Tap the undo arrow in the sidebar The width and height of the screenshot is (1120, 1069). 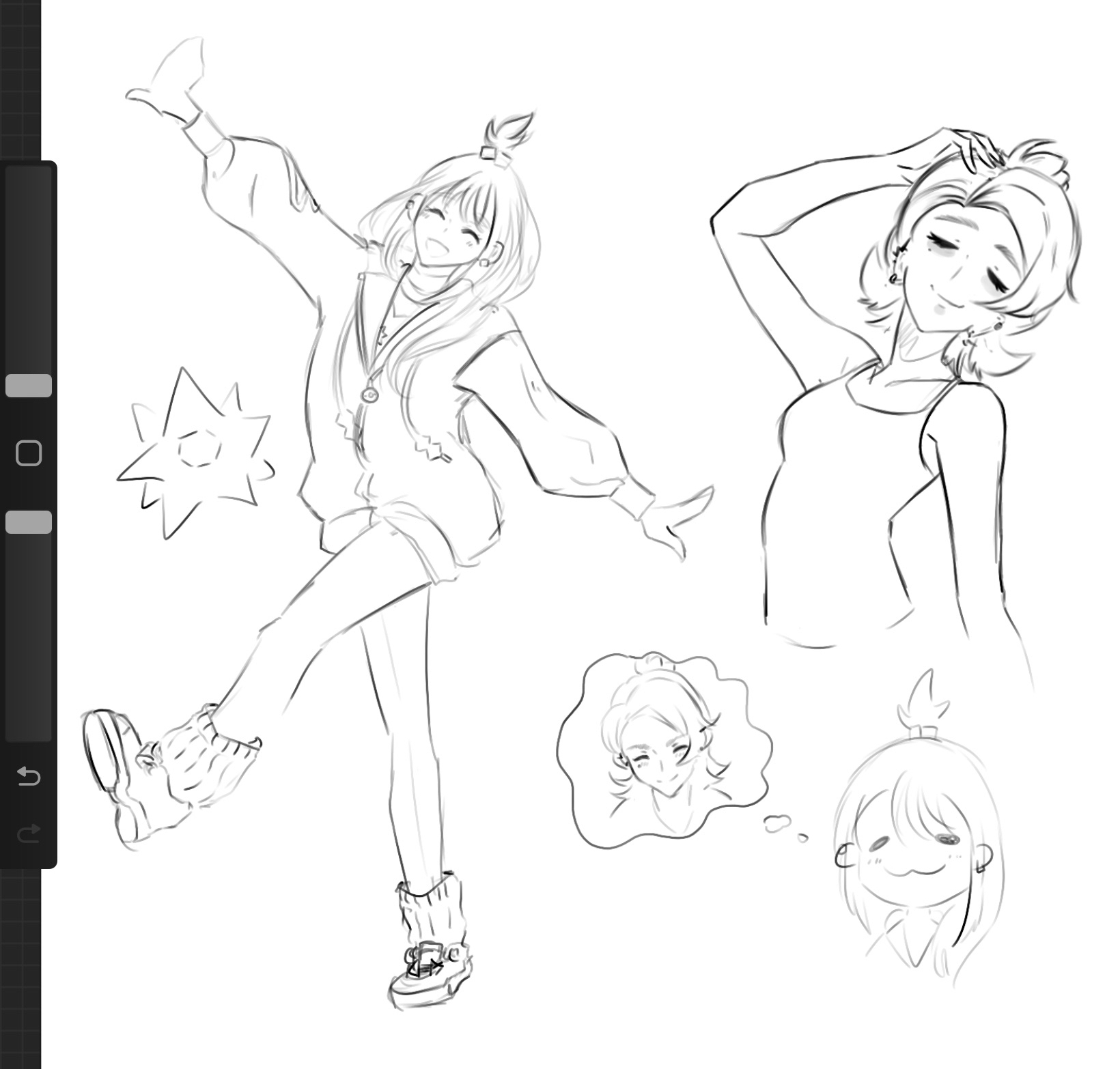pos(28,776)
